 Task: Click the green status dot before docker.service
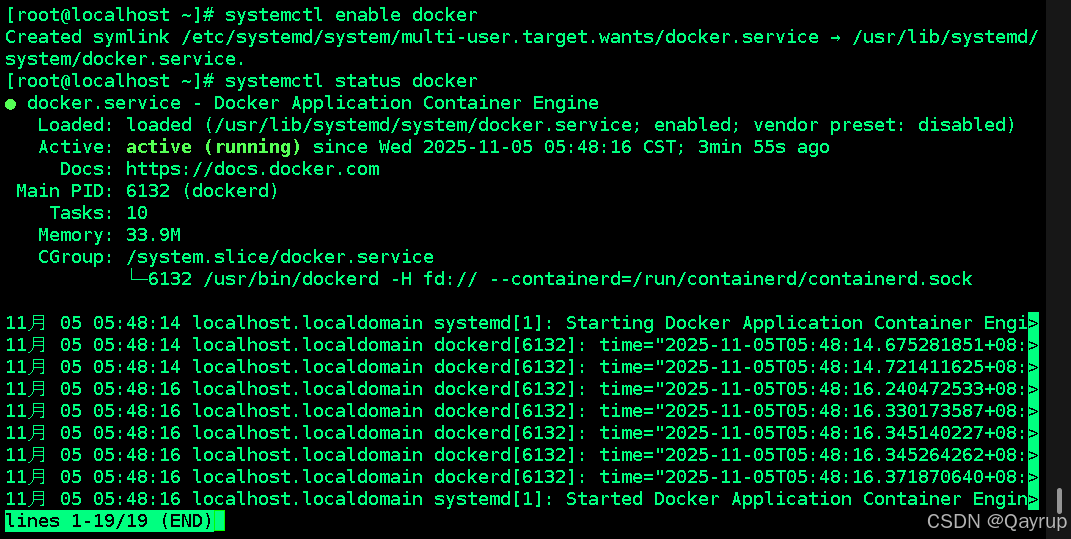pos(11,104)
